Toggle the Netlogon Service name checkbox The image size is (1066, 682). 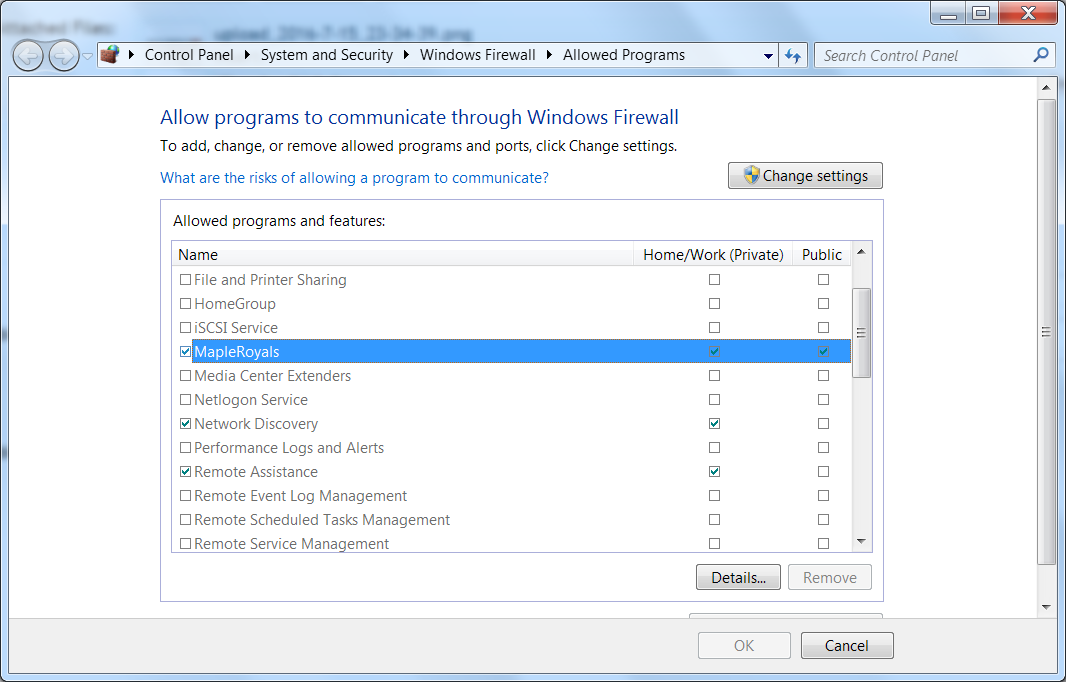pyautogui.click(x=186, y=400)
